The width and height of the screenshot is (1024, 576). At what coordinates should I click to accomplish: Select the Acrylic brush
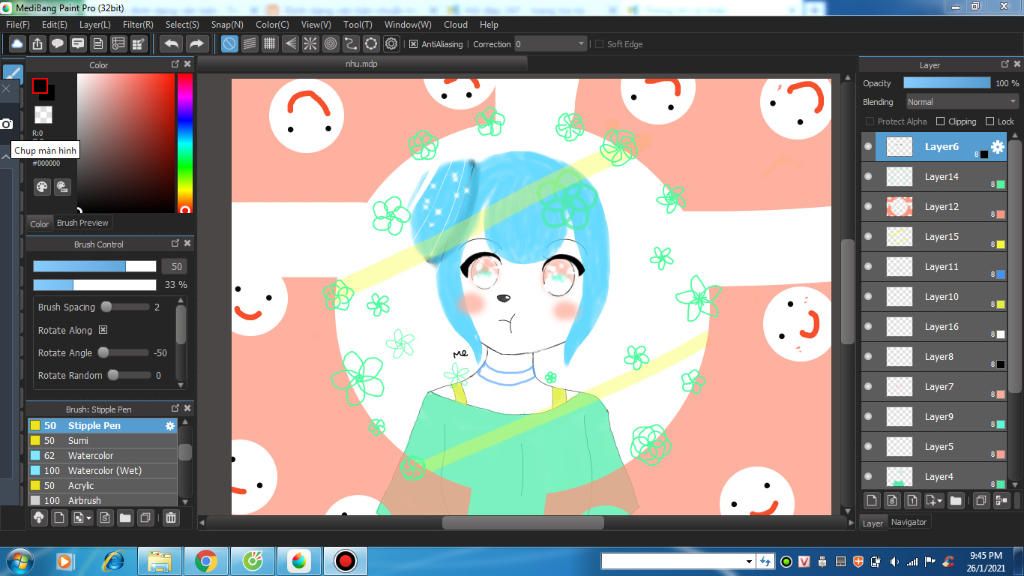[x=103, y=486]
